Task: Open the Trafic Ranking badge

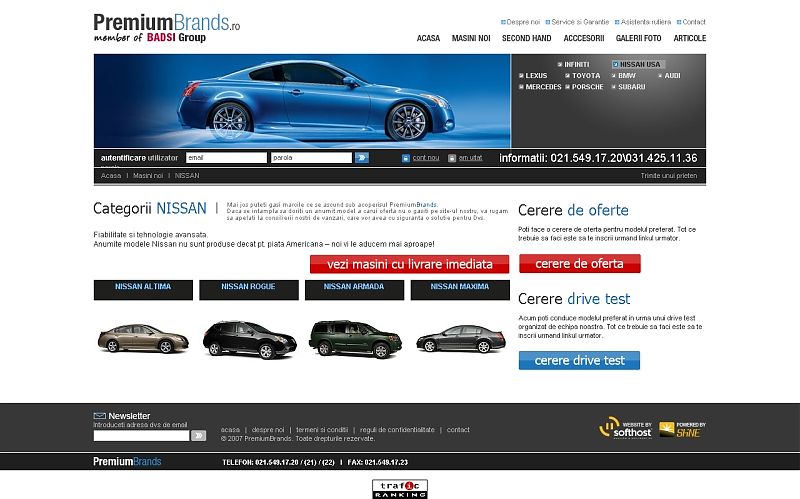Action: click(399, 489)
